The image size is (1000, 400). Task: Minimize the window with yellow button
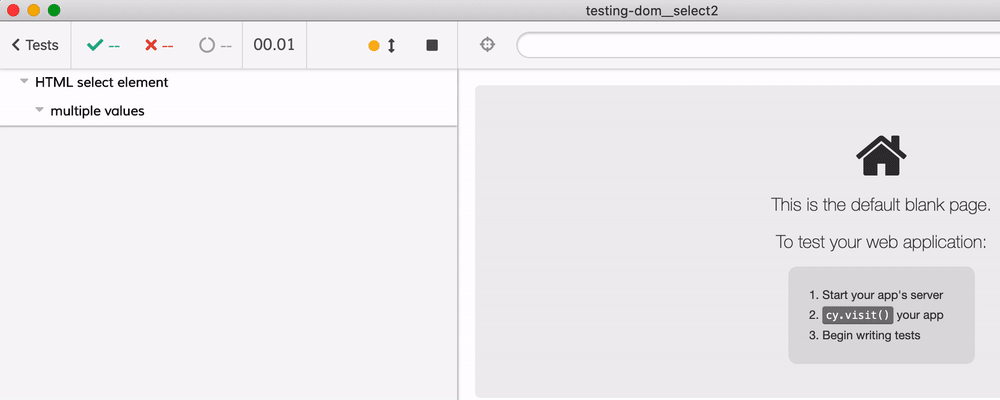tap(33, 10)
